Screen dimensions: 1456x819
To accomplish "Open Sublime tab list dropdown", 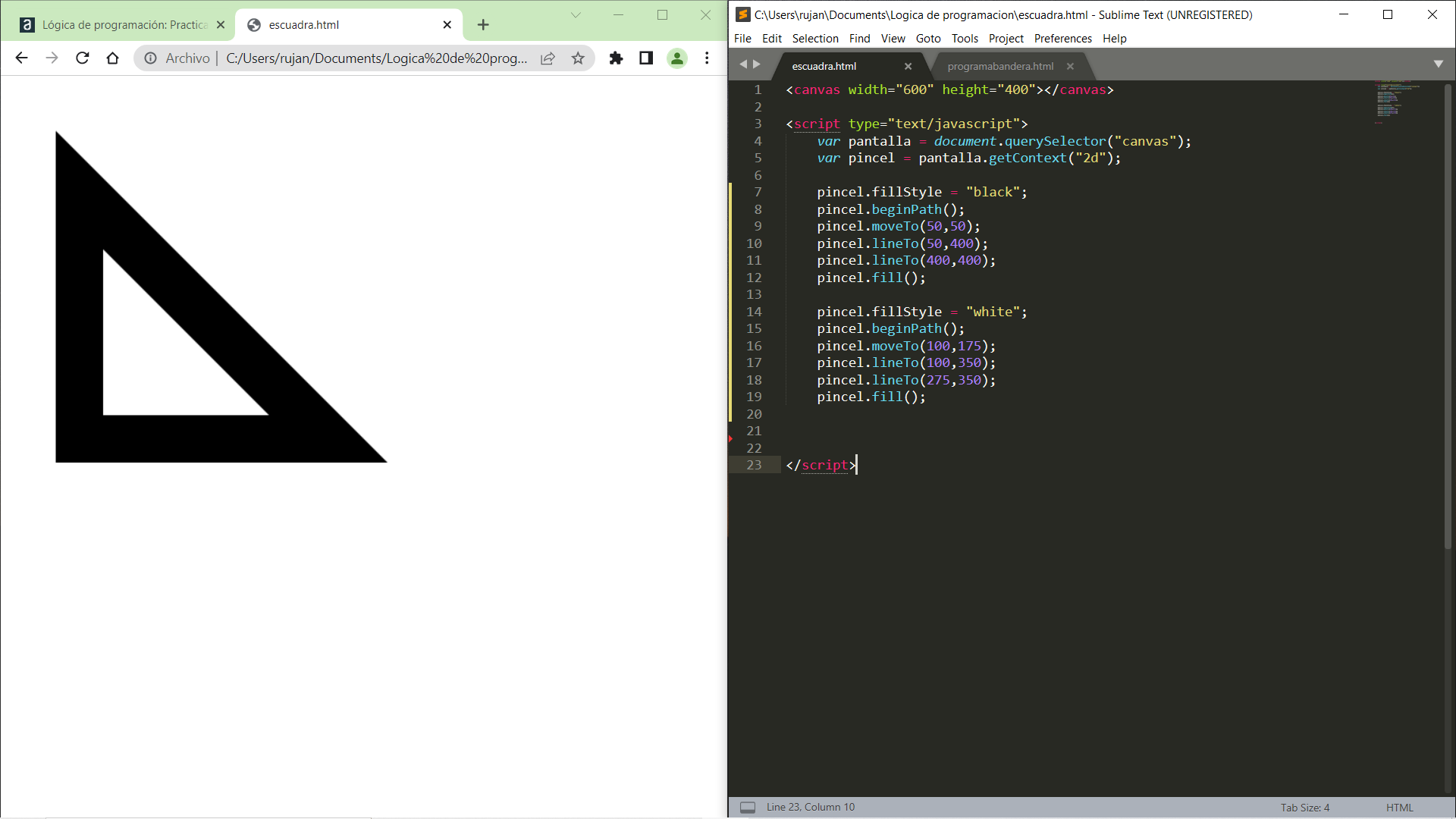I will click(x=1439, y=64).
